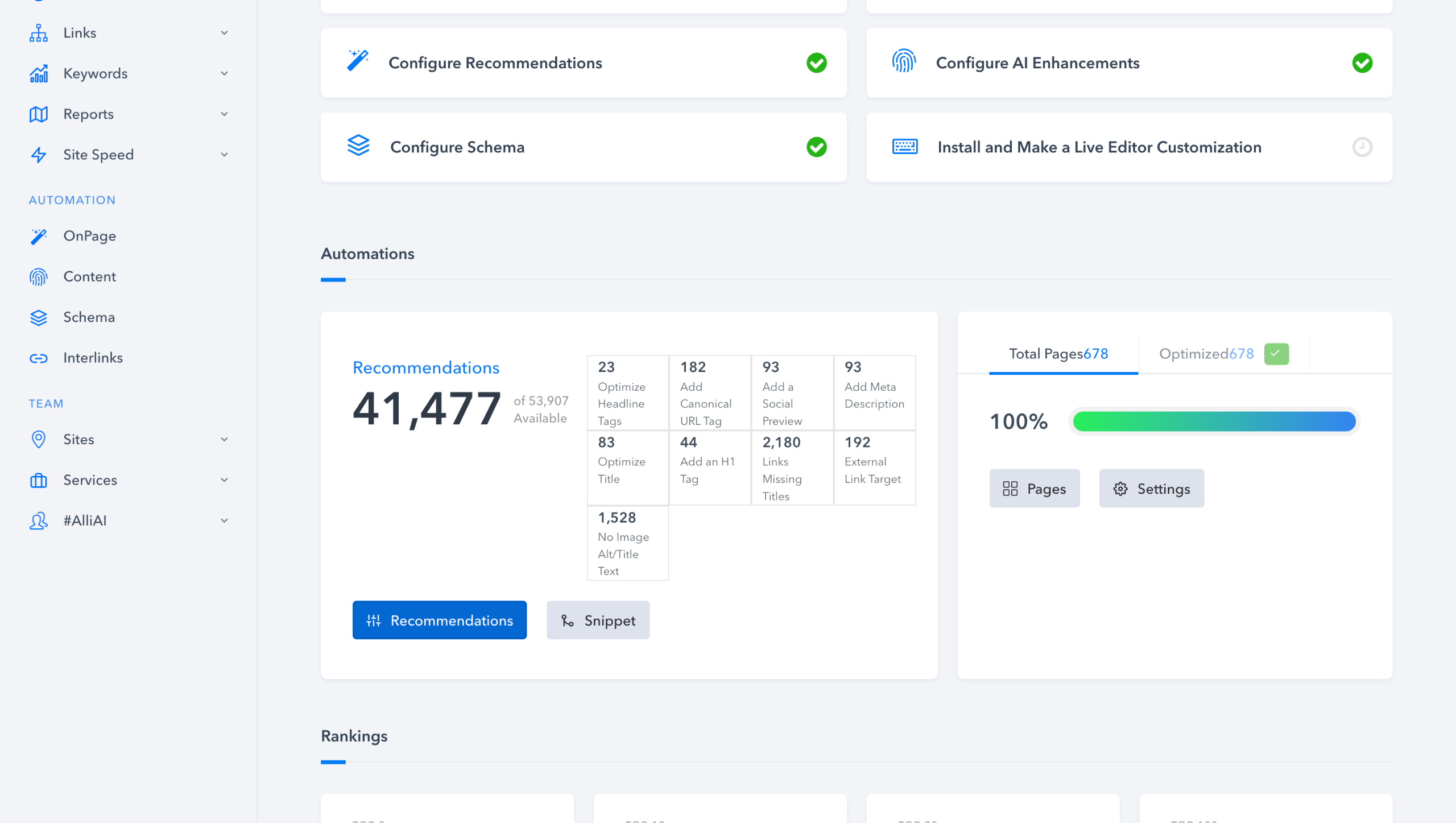1456x823 pixels.
Task: Click the Links sitemap icon in sidebar
Action: [x=39, y=33]
